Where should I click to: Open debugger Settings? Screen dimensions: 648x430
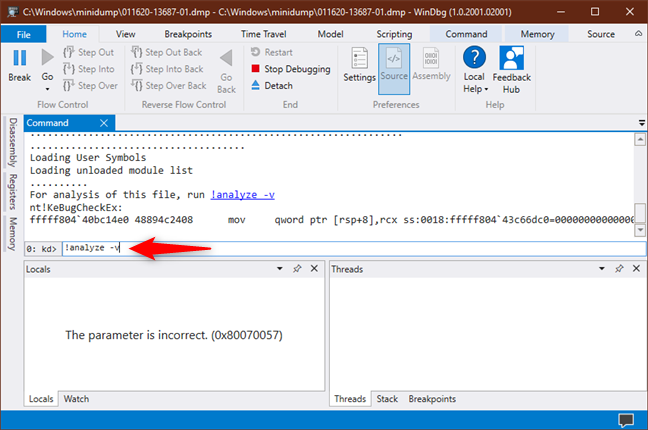pyautogui.click(x=359, y=64)
